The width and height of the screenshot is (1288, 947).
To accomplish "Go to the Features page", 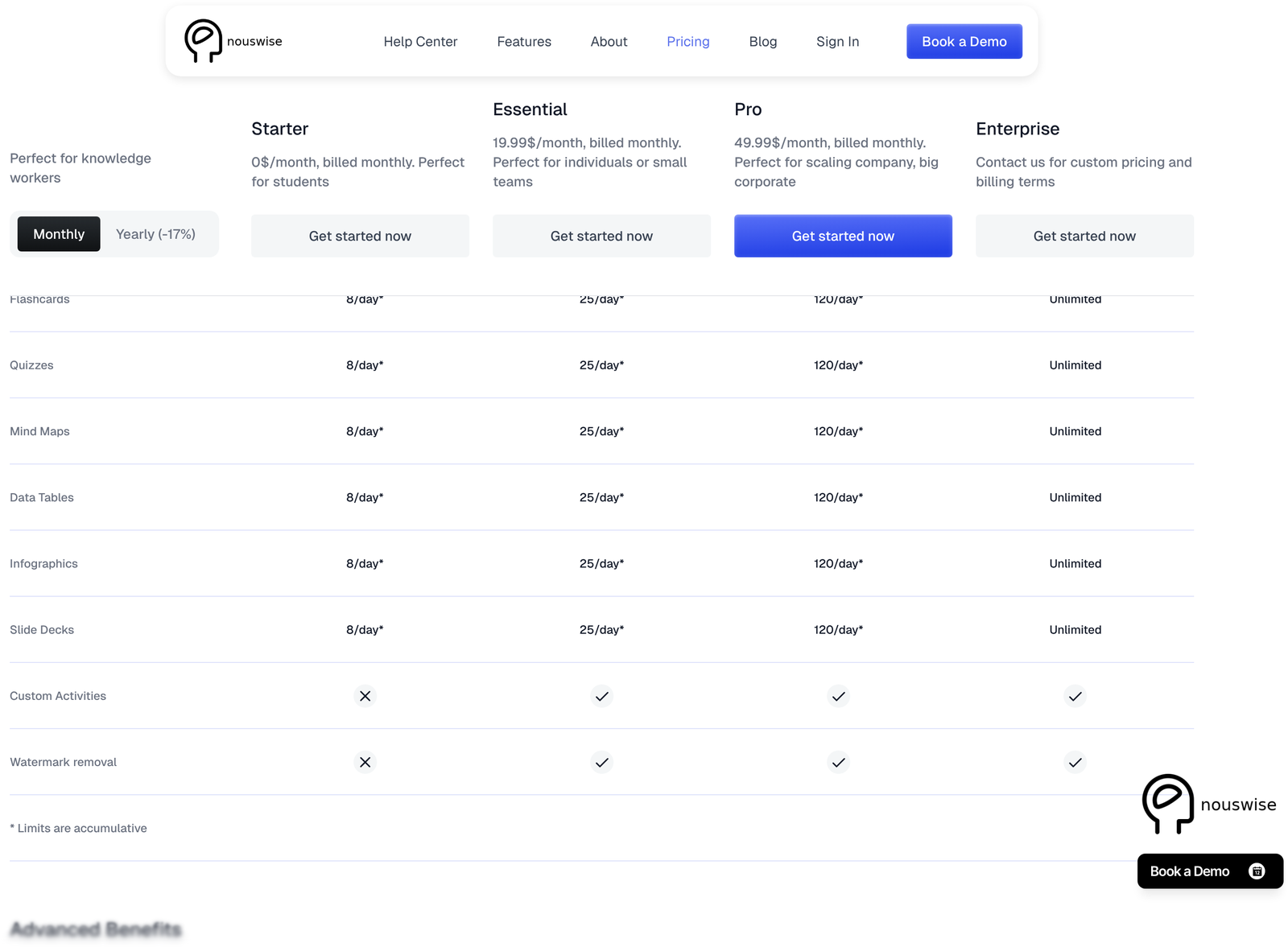I will (524, 42).
